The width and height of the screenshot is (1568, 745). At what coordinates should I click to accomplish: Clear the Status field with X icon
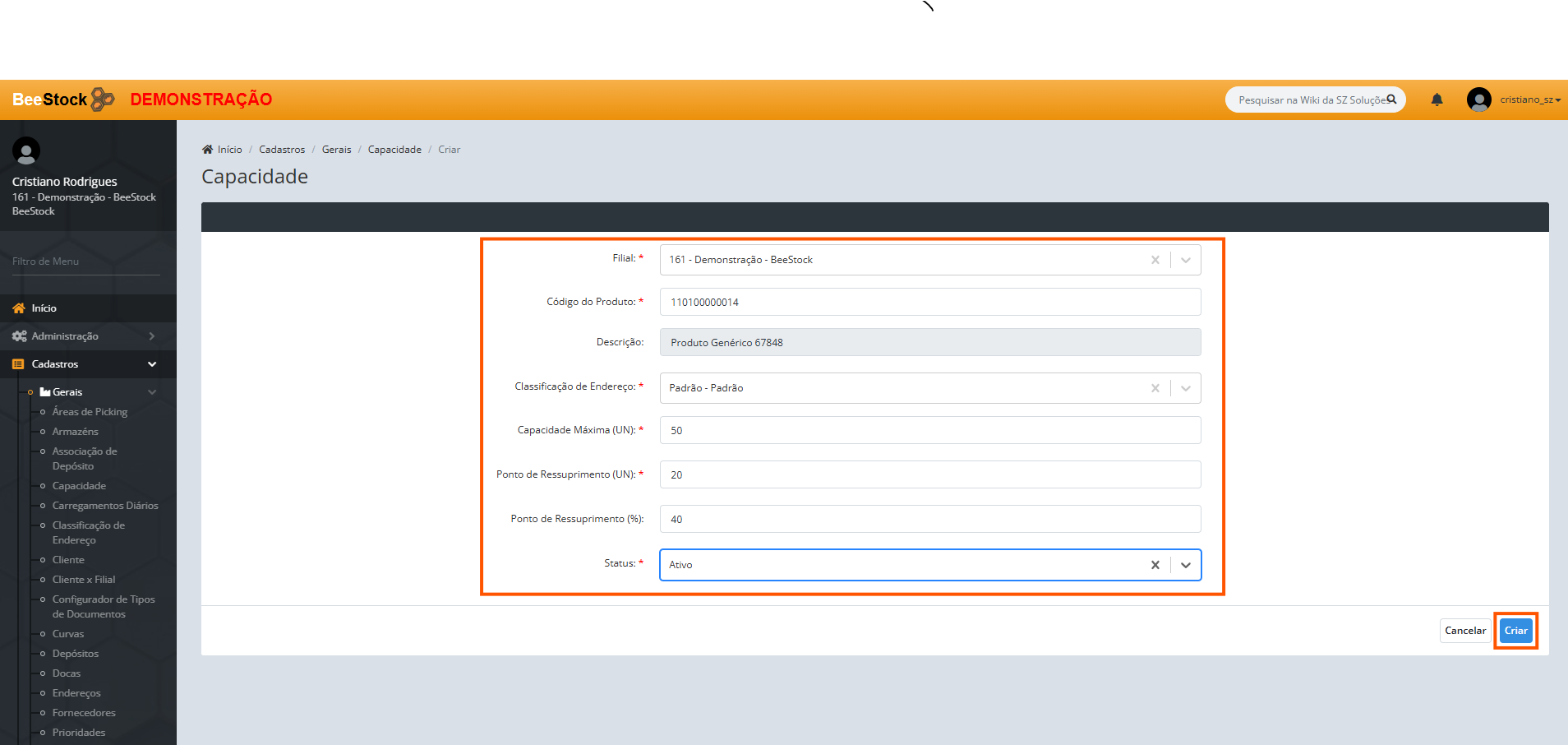point(1155,565)
